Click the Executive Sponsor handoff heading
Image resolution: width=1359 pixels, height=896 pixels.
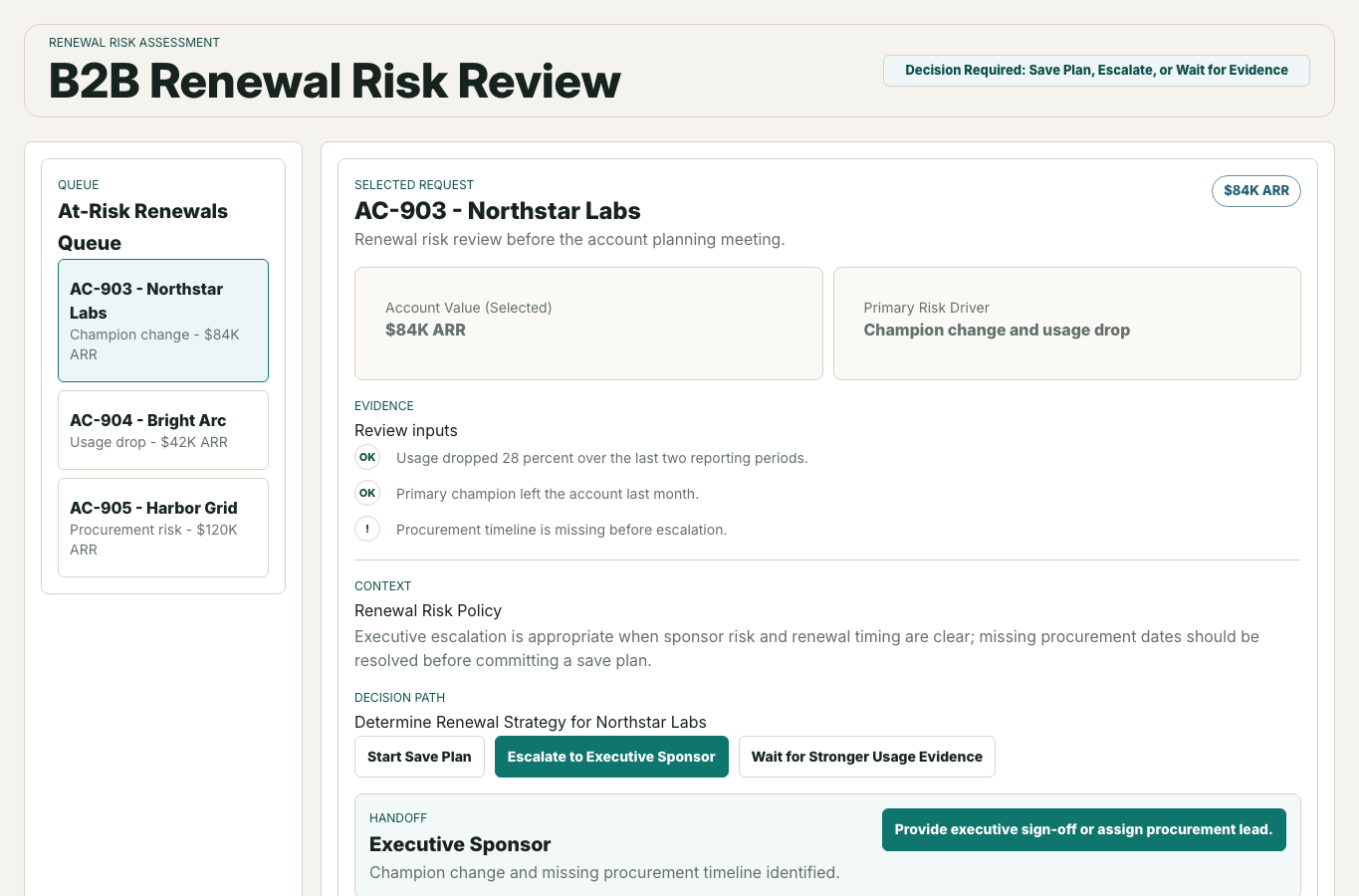pos(460,844)
